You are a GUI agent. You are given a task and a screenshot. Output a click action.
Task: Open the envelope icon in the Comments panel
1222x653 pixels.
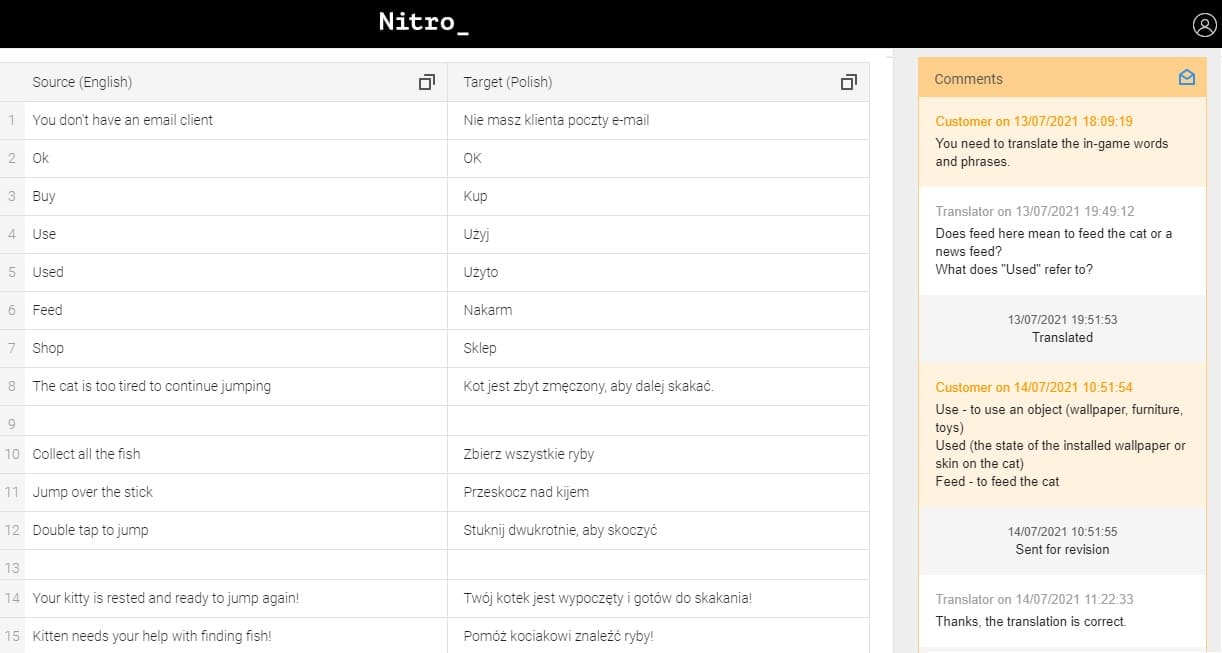[x=1186, y=76]
